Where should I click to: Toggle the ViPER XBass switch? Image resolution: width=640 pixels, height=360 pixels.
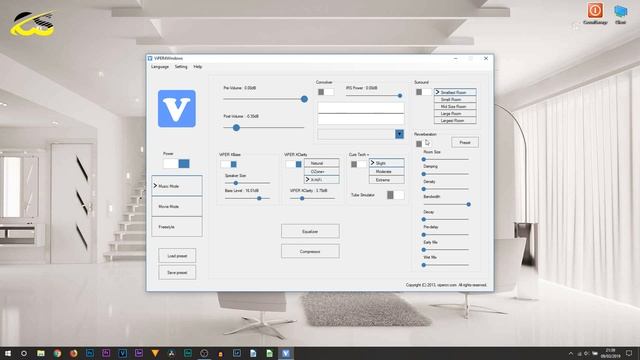229,164
